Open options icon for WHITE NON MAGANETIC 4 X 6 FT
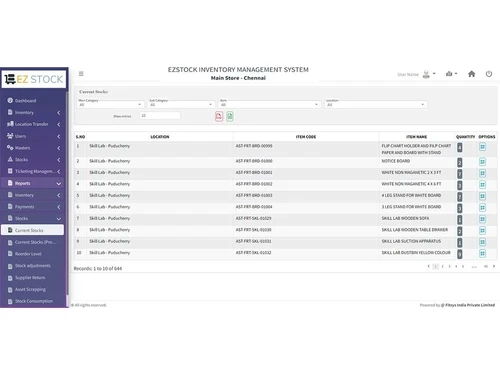The image size is (500, 375). click(x=482, y=185)
